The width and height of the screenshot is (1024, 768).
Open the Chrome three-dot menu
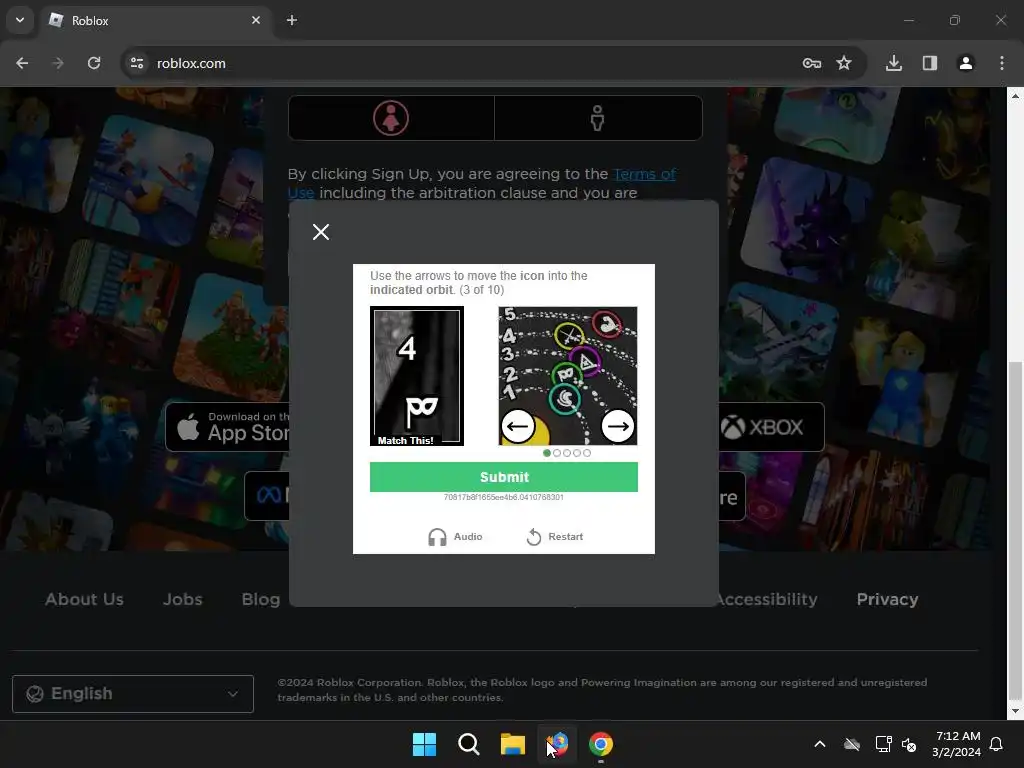tap(1002, 63)
